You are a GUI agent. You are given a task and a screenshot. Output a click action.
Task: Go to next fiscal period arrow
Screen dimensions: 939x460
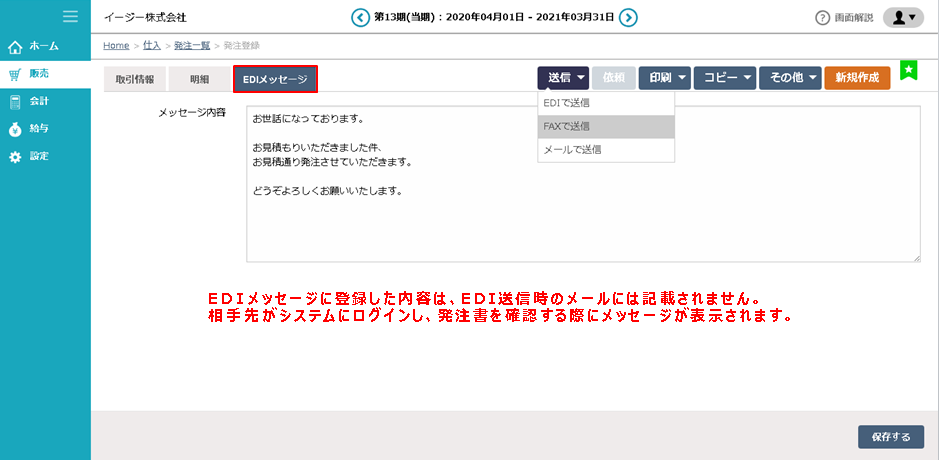coord(628,17)
